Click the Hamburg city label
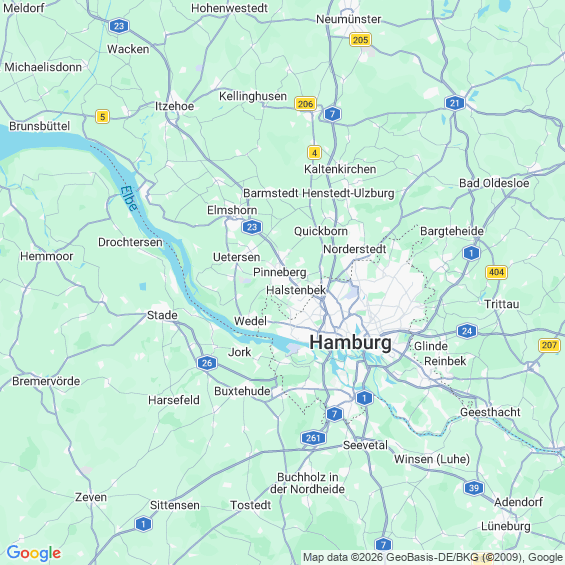Screen dimensions: 565x565 pyautogui.click(x=351, y=342)
